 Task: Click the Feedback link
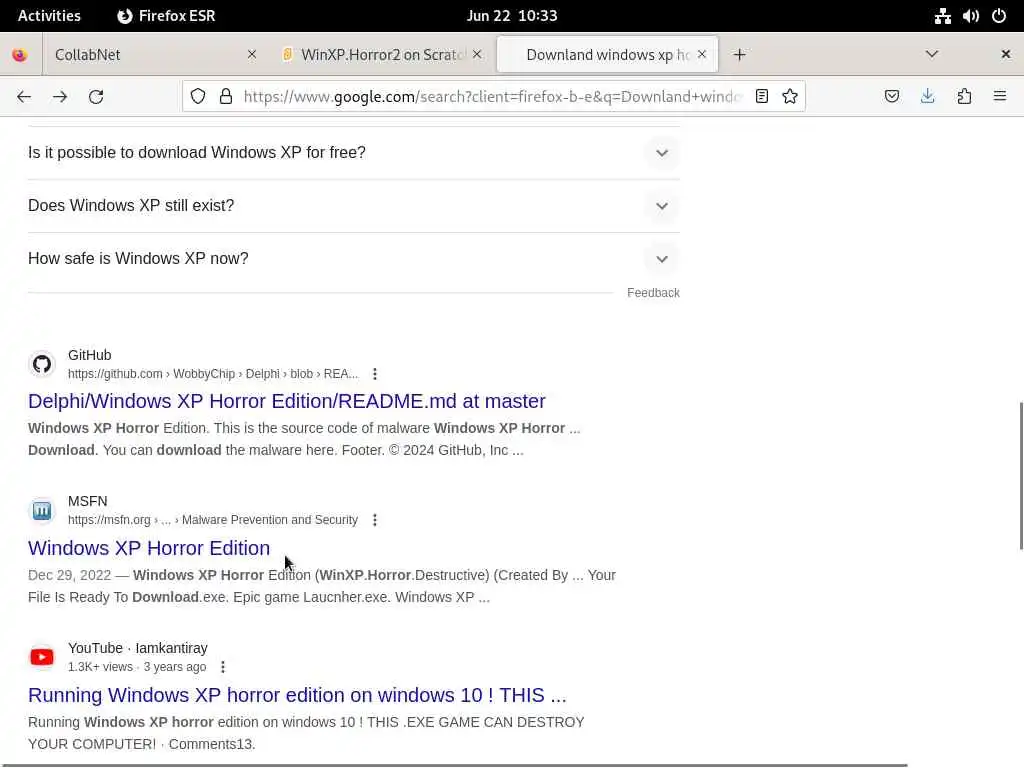tap(653, 293)
